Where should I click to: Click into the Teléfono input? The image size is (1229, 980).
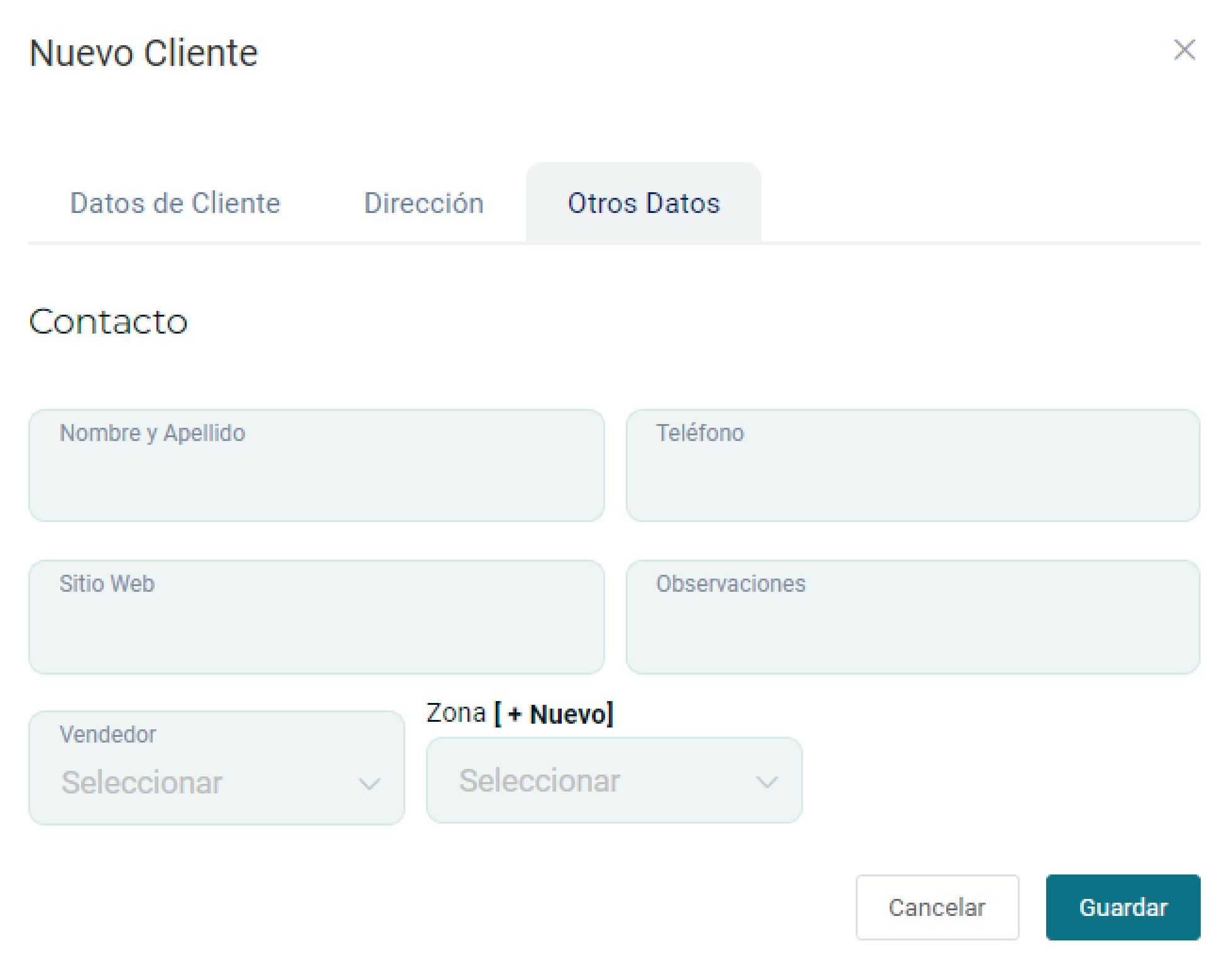click(912, 465)
